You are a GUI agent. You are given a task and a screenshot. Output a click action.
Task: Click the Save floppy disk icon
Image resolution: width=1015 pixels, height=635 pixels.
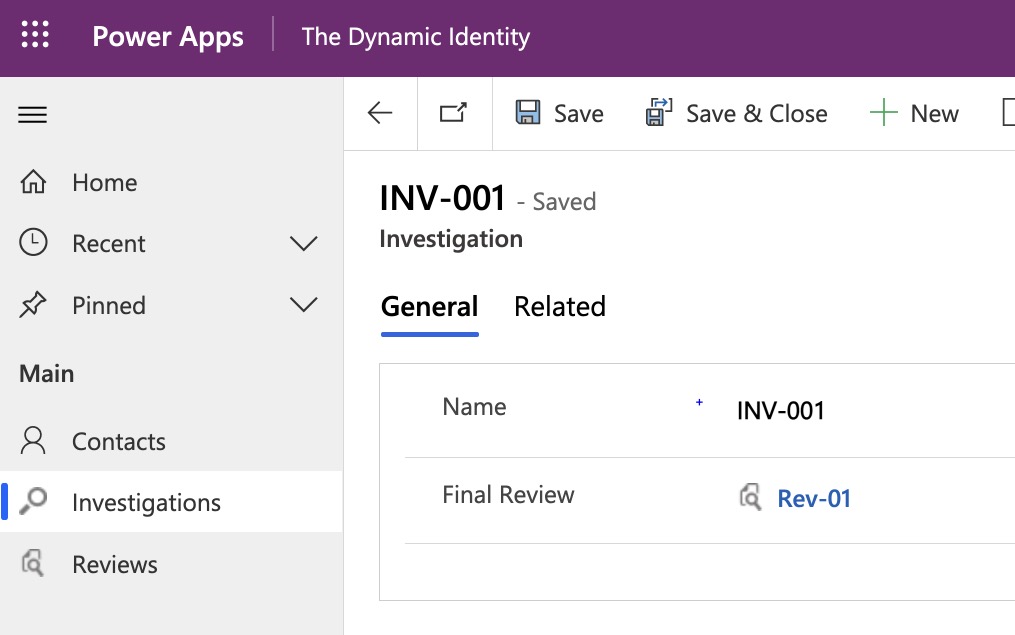click(x=528, y=113)
